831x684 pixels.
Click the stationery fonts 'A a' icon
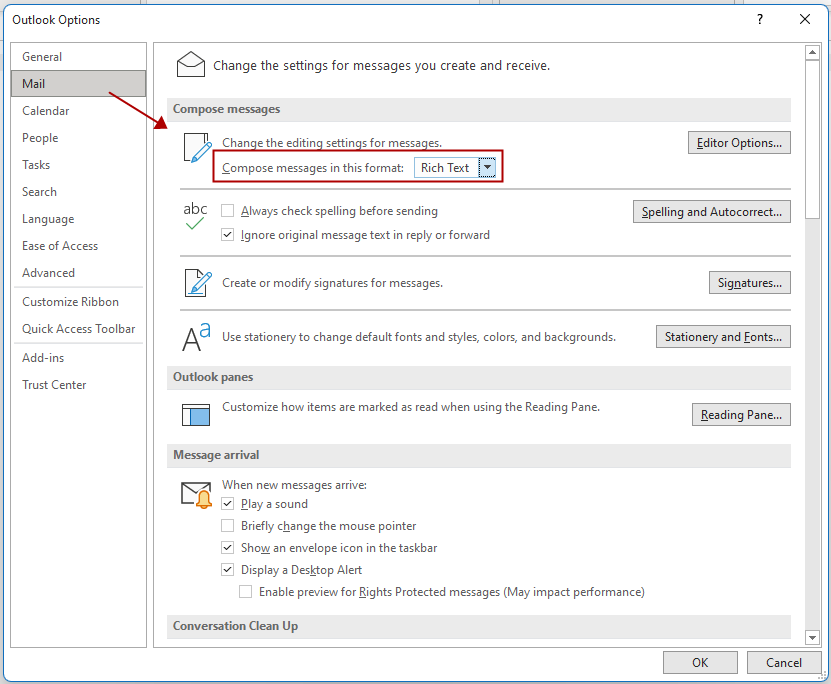197,337
